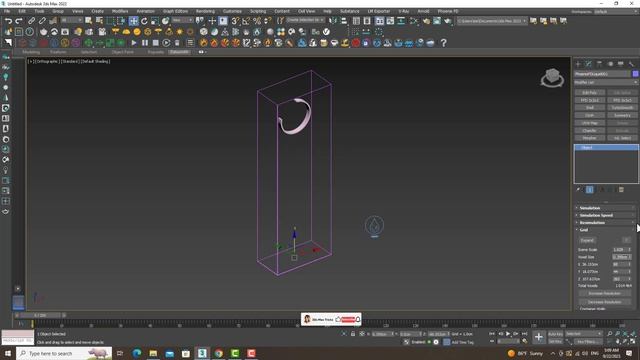
Task: Click the taskbar search box
Action: coord(64,353)
